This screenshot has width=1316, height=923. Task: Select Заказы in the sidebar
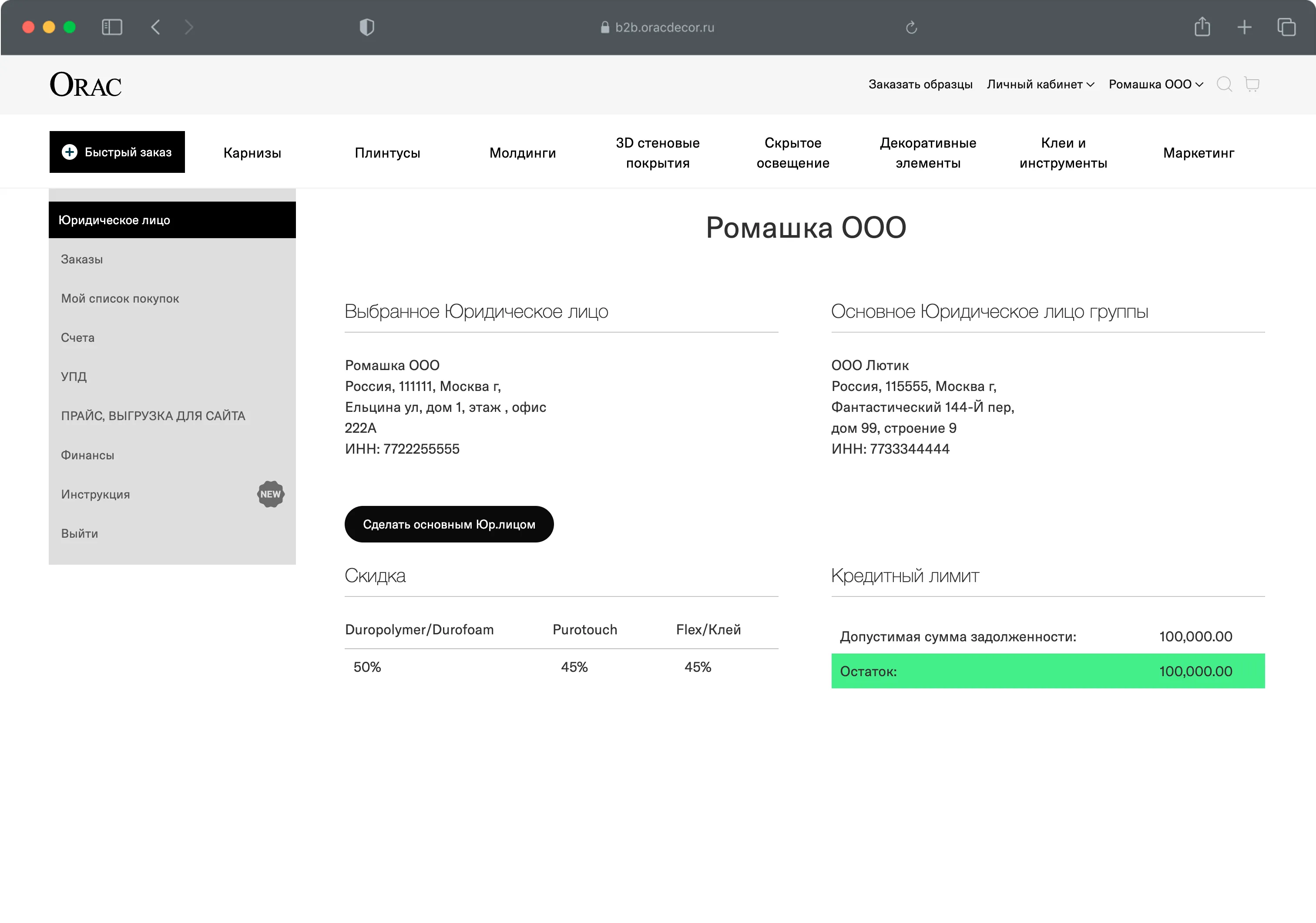pyautogui.click(x=82, y=259)
